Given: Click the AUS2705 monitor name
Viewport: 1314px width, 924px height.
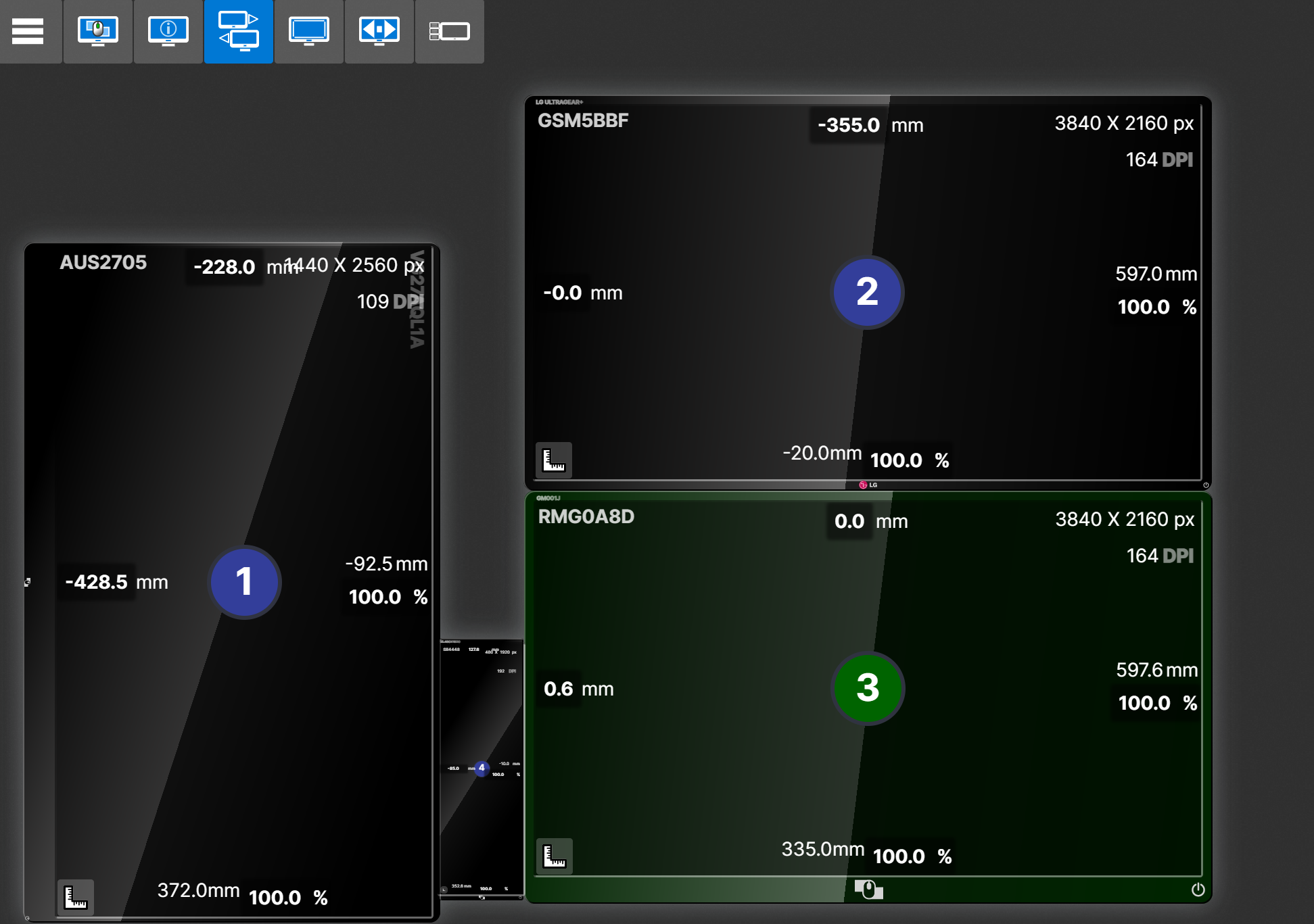Looking at the screenshot, I should [x=103, y=262].
